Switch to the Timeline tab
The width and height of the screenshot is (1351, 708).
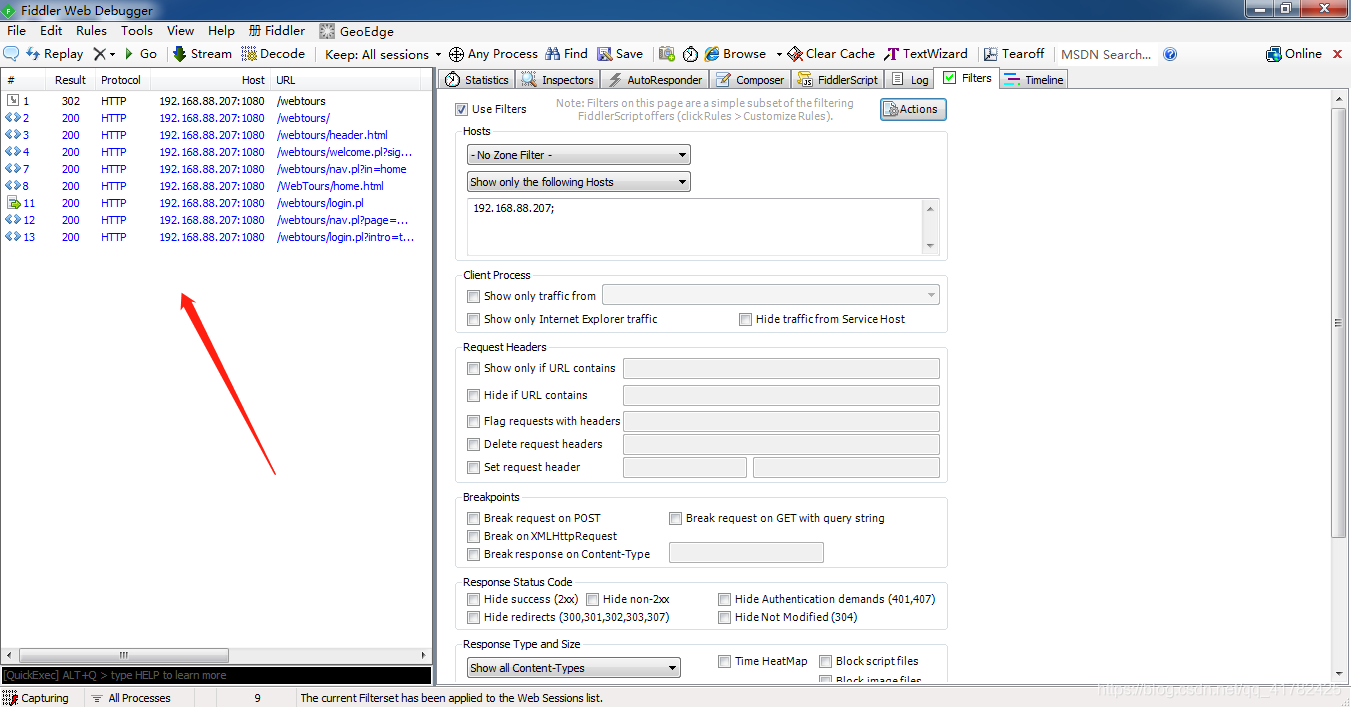(1034, 79)
